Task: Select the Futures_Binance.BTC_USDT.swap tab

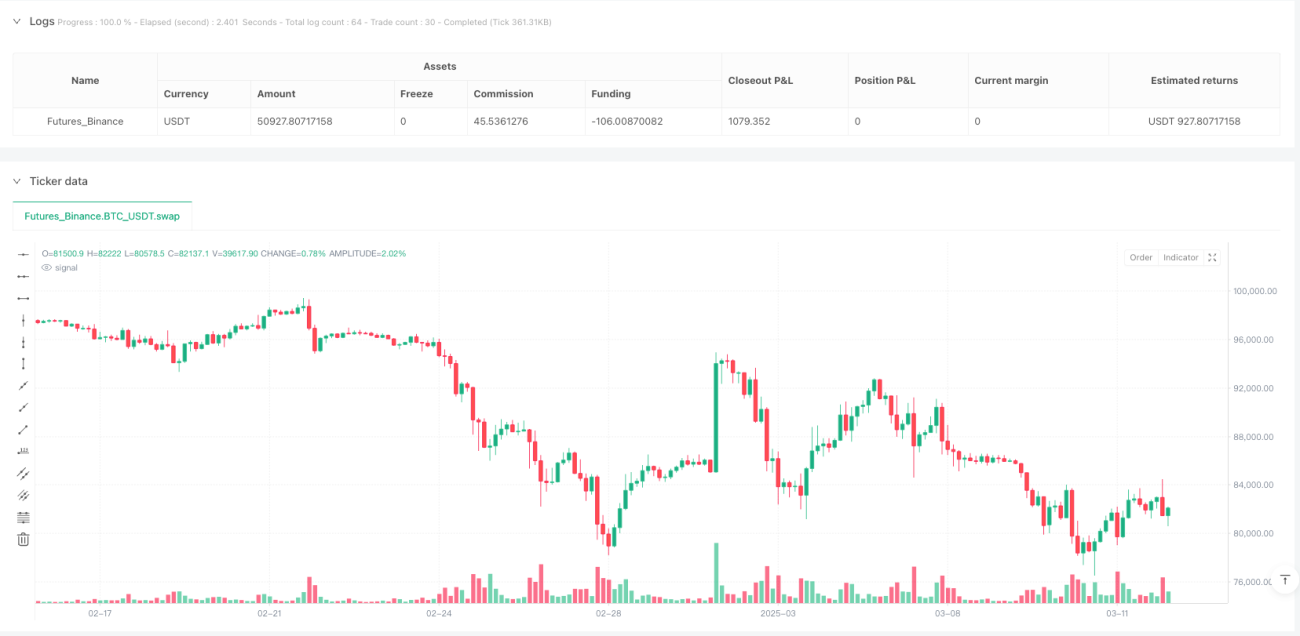Action: coord(103,215)
